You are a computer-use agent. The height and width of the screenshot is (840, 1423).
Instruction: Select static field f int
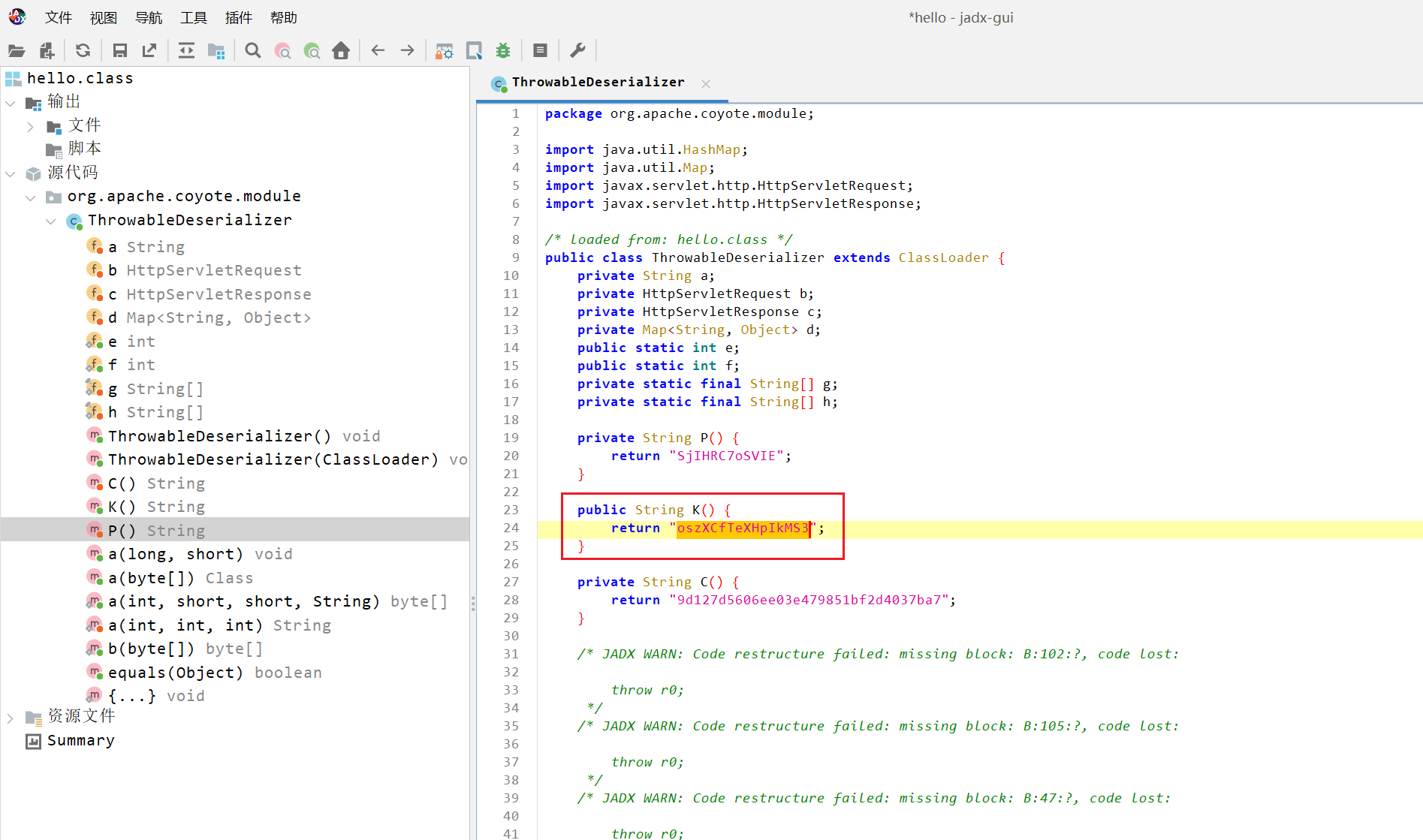click(131, 365)
